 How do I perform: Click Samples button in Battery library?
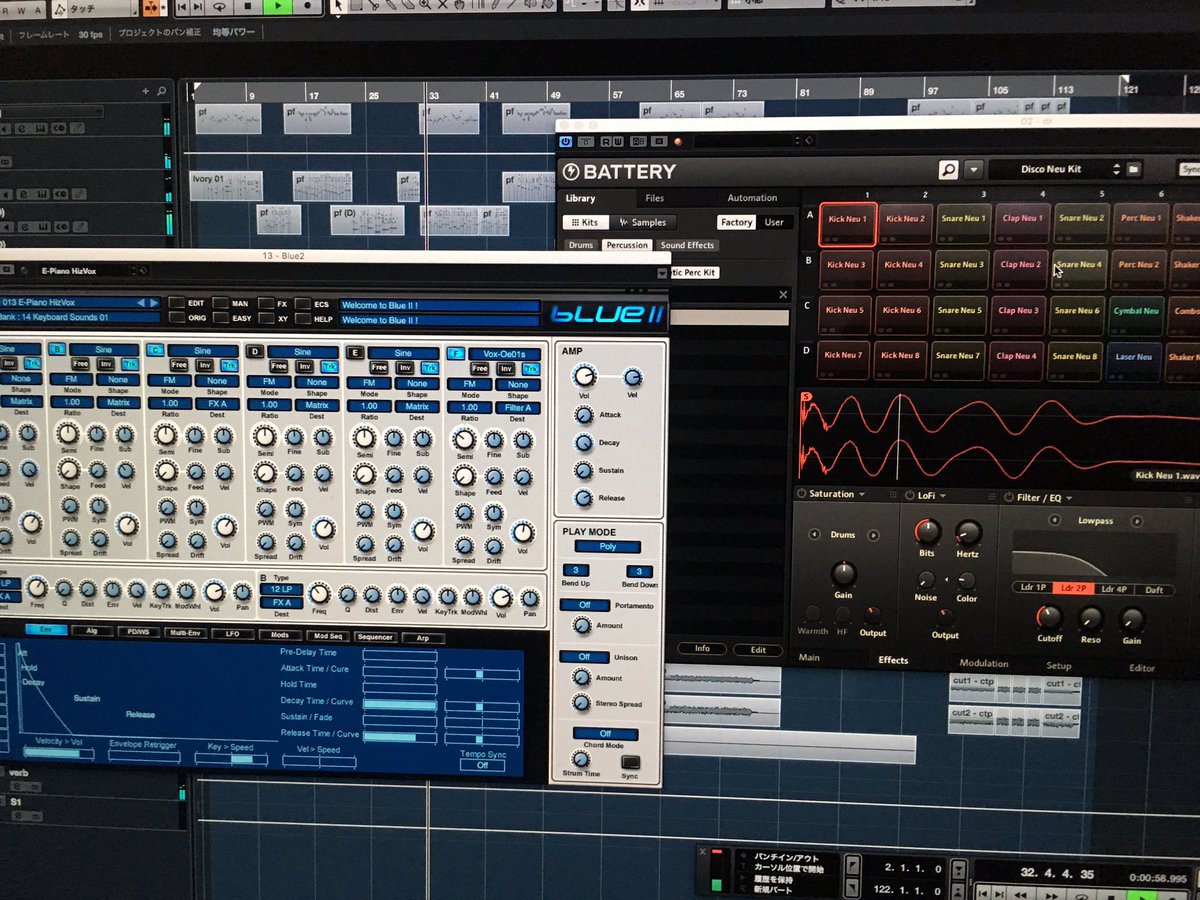641,222
